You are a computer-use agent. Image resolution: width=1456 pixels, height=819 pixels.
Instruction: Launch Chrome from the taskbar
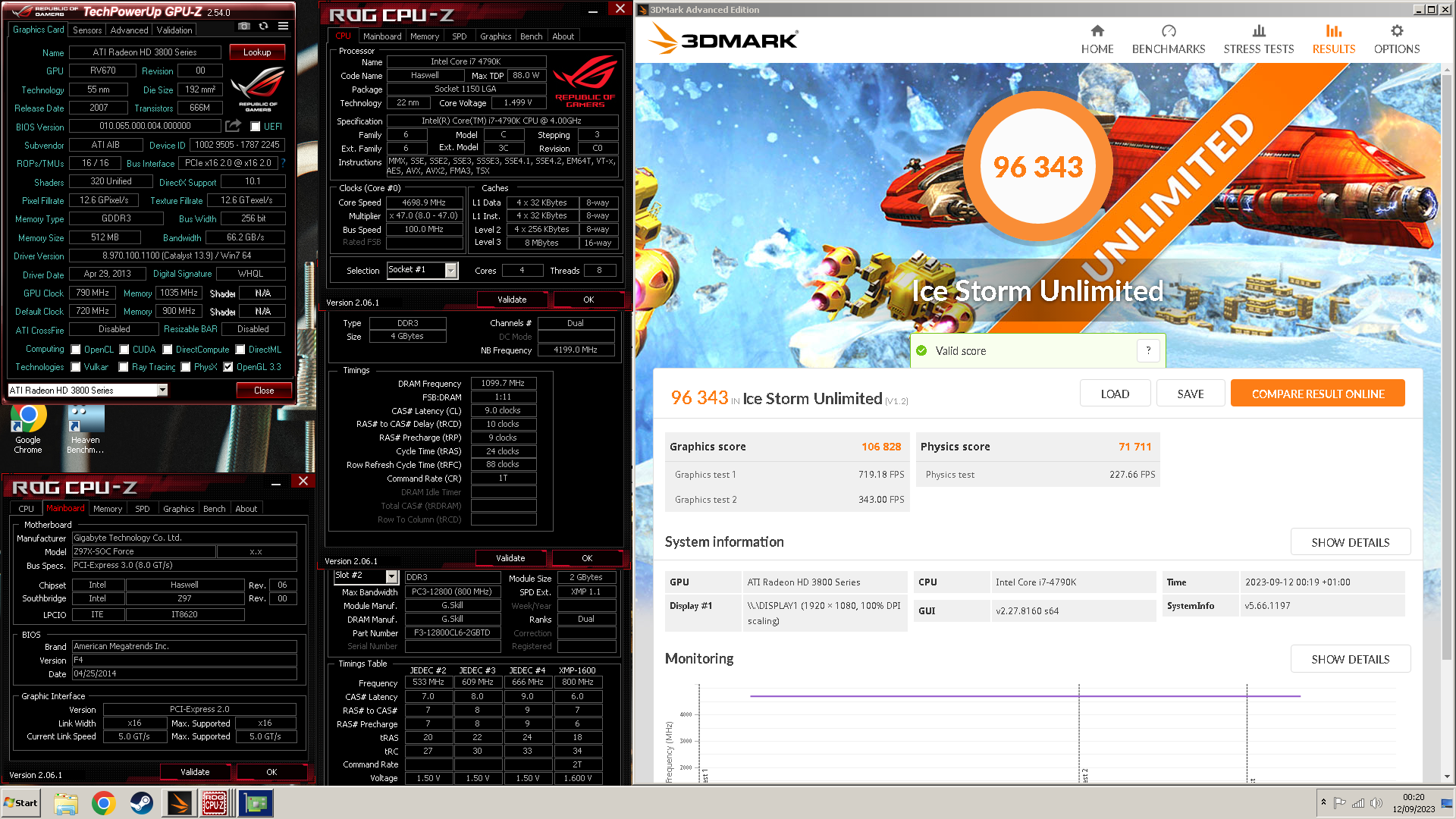point(104,803)
